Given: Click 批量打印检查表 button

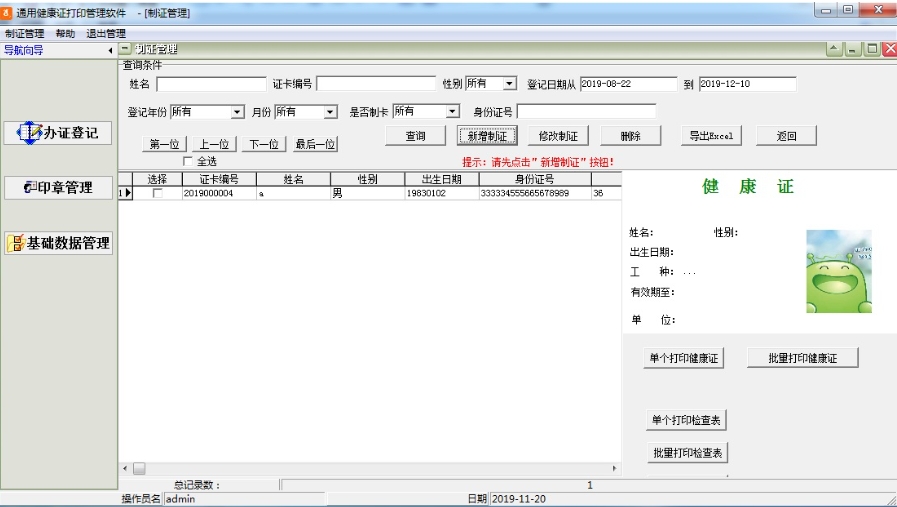Looking at the screenshot, I should [688, 453].
